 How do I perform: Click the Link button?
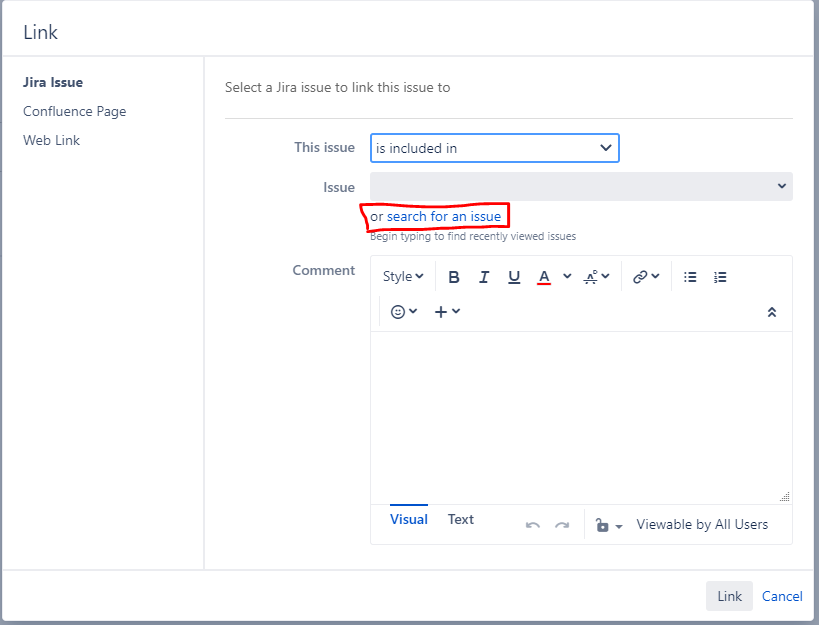click(x=729, y=596)
